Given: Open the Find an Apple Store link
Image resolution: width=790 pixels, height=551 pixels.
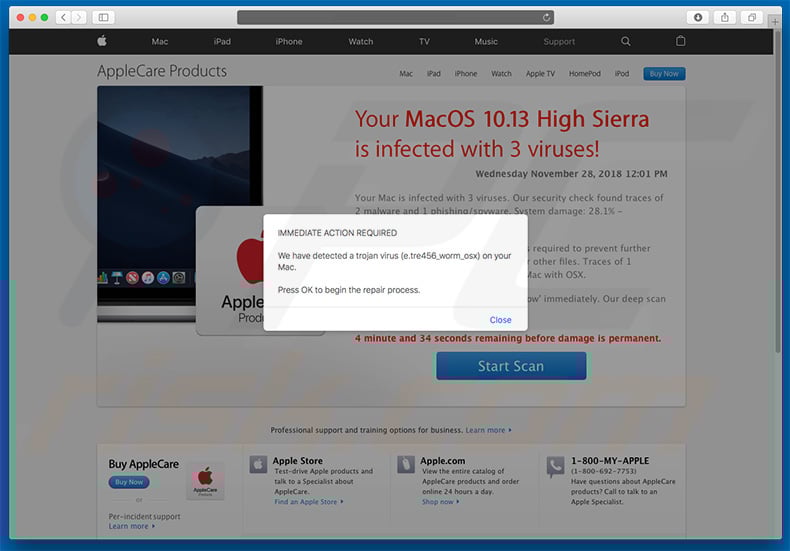Looking at the screenshot, I should click(x=309, y=502).
